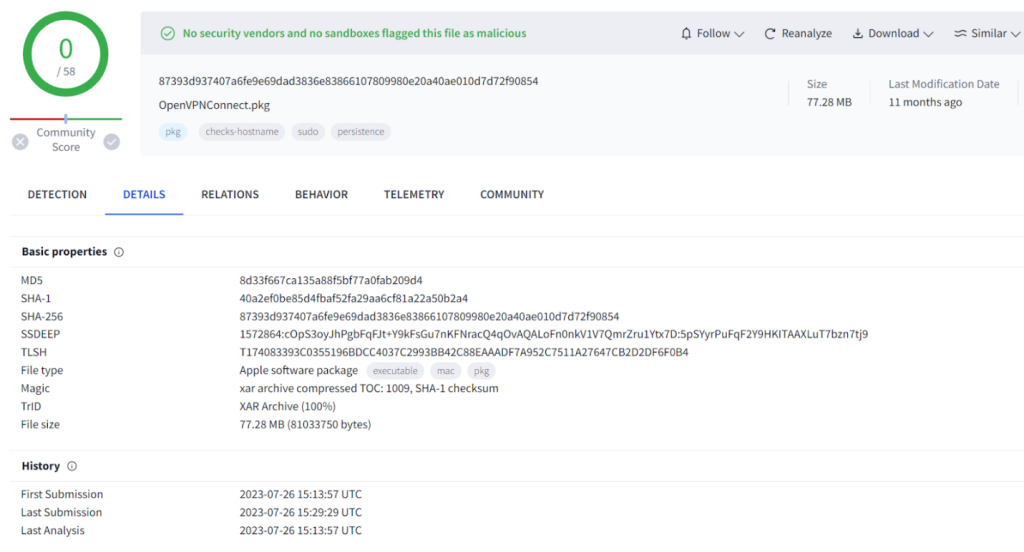The height and width of the screenshot is (552, 1024).
Task: Click the checks-hostname tag
Action: [x=242, y=132]
